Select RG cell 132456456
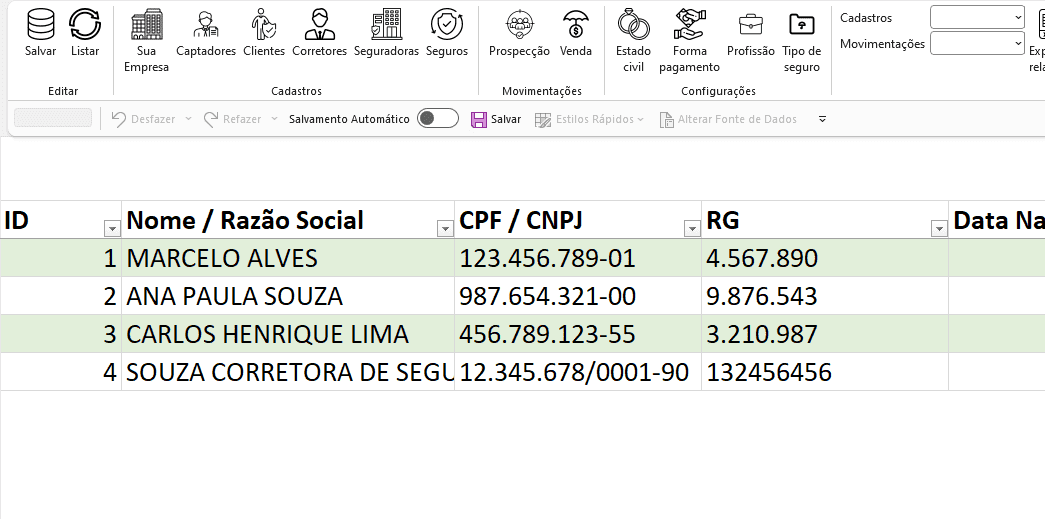1045x519 pixels. 825,372
